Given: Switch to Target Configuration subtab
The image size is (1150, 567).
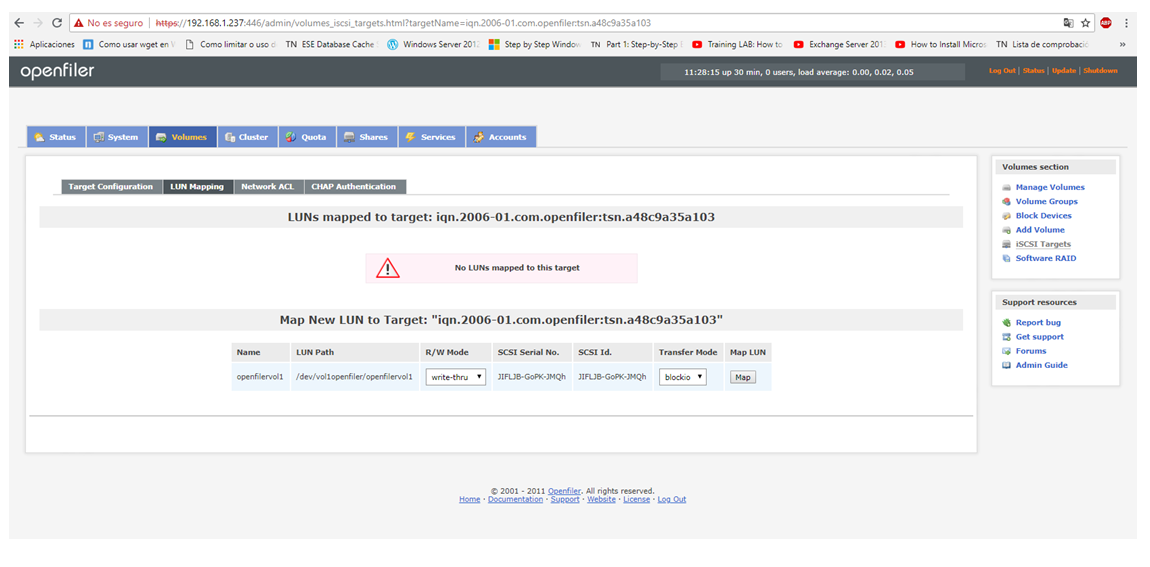Looking at the screenshot, I should pyautogui.click(x=111, y=187).
